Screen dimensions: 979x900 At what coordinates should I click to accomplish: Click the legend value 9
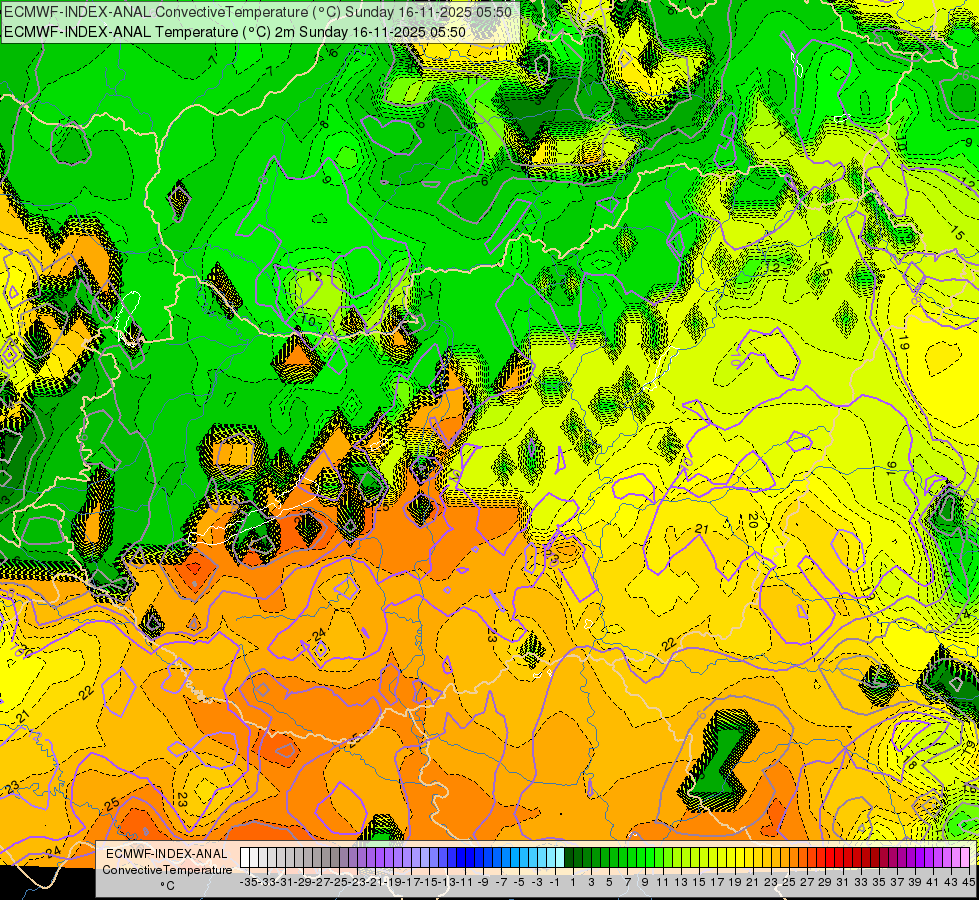pos(644,882)
